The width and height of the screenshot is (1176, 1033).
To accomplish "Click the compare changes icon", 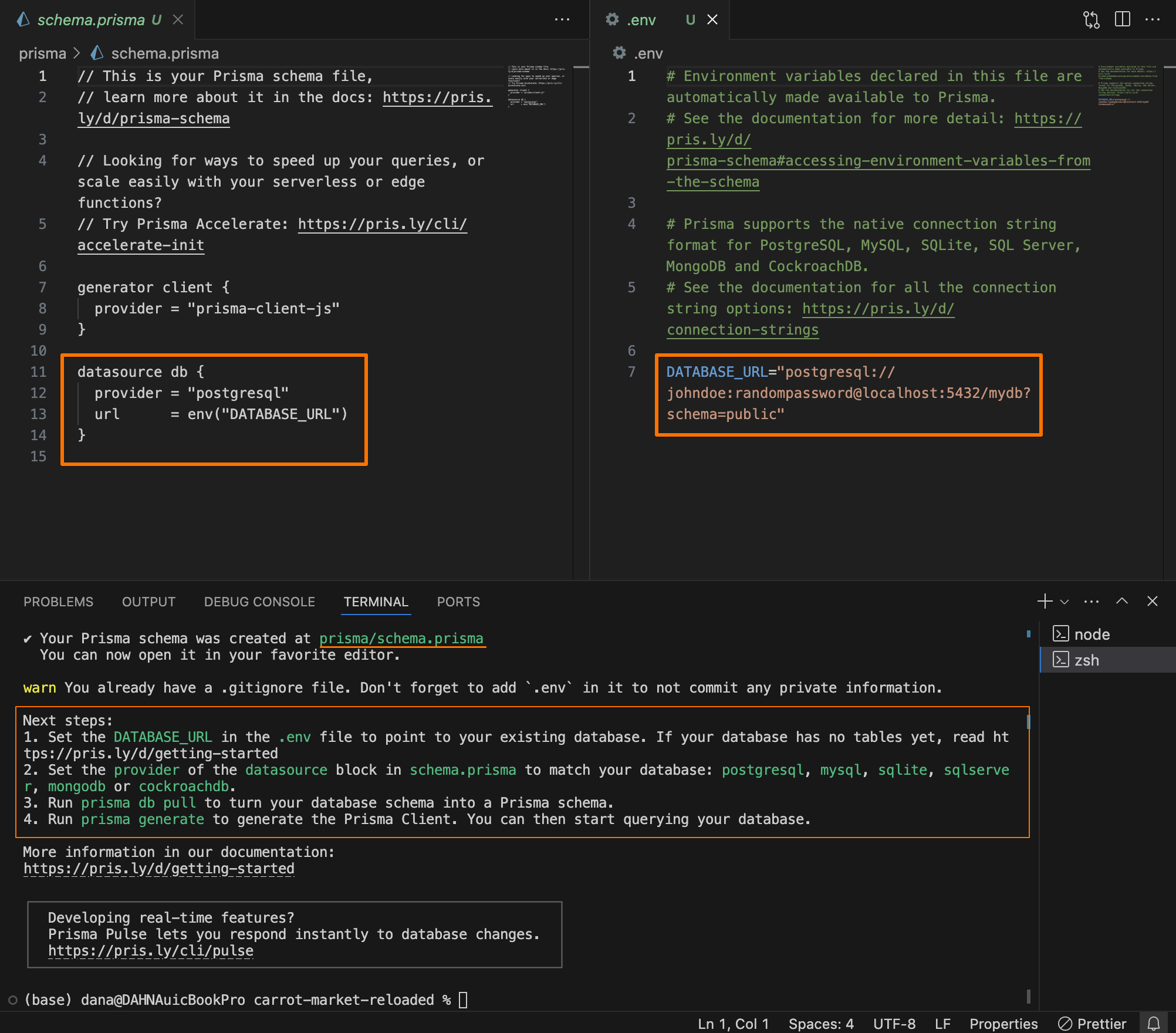I will tap(1091, 20).
